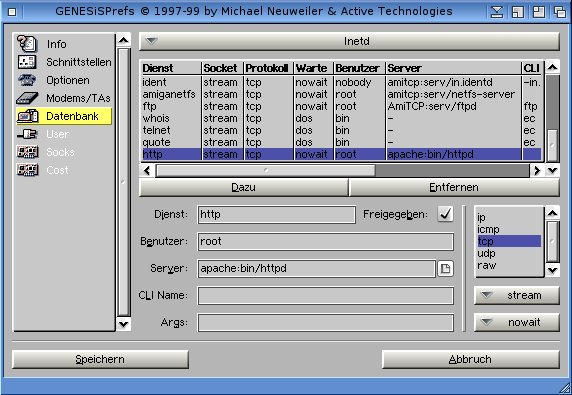Click protocol list down arrow
Image resolution: width=572 pixels, height=395 pixels.
552,270
